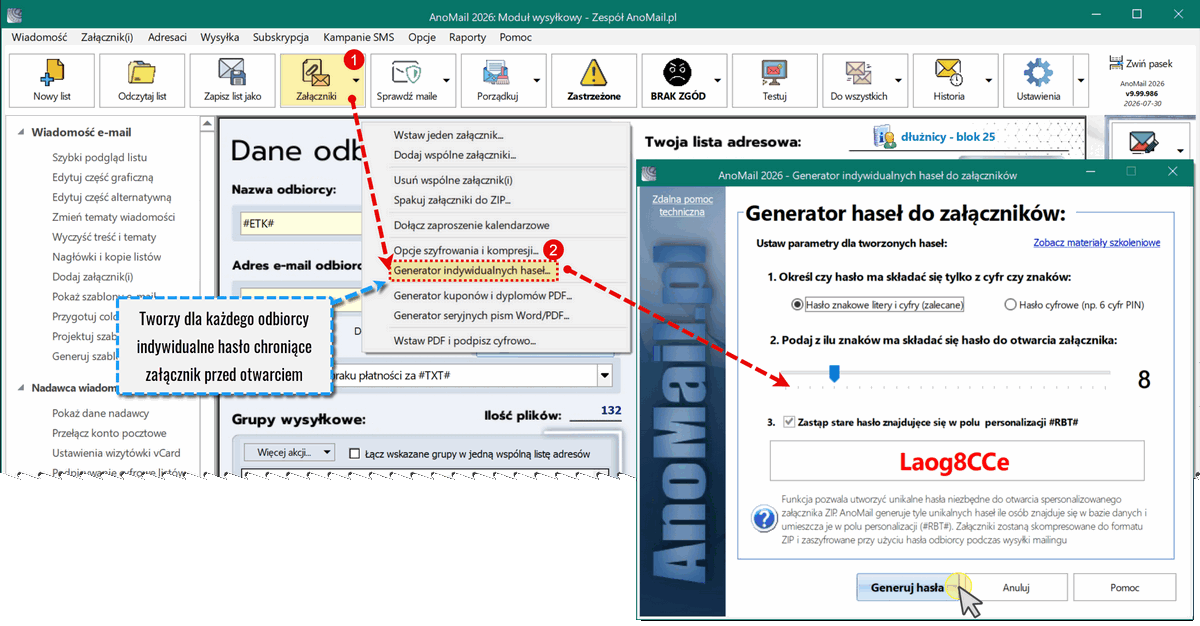Image resolution: width=1200 pixels, height=626 pixels.
Task: Open the Adresaci menu
Action: [167, 37]
